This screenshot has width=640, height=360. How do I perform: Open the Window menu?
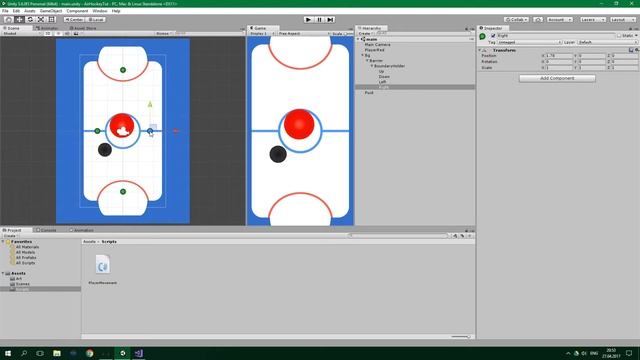100,11
